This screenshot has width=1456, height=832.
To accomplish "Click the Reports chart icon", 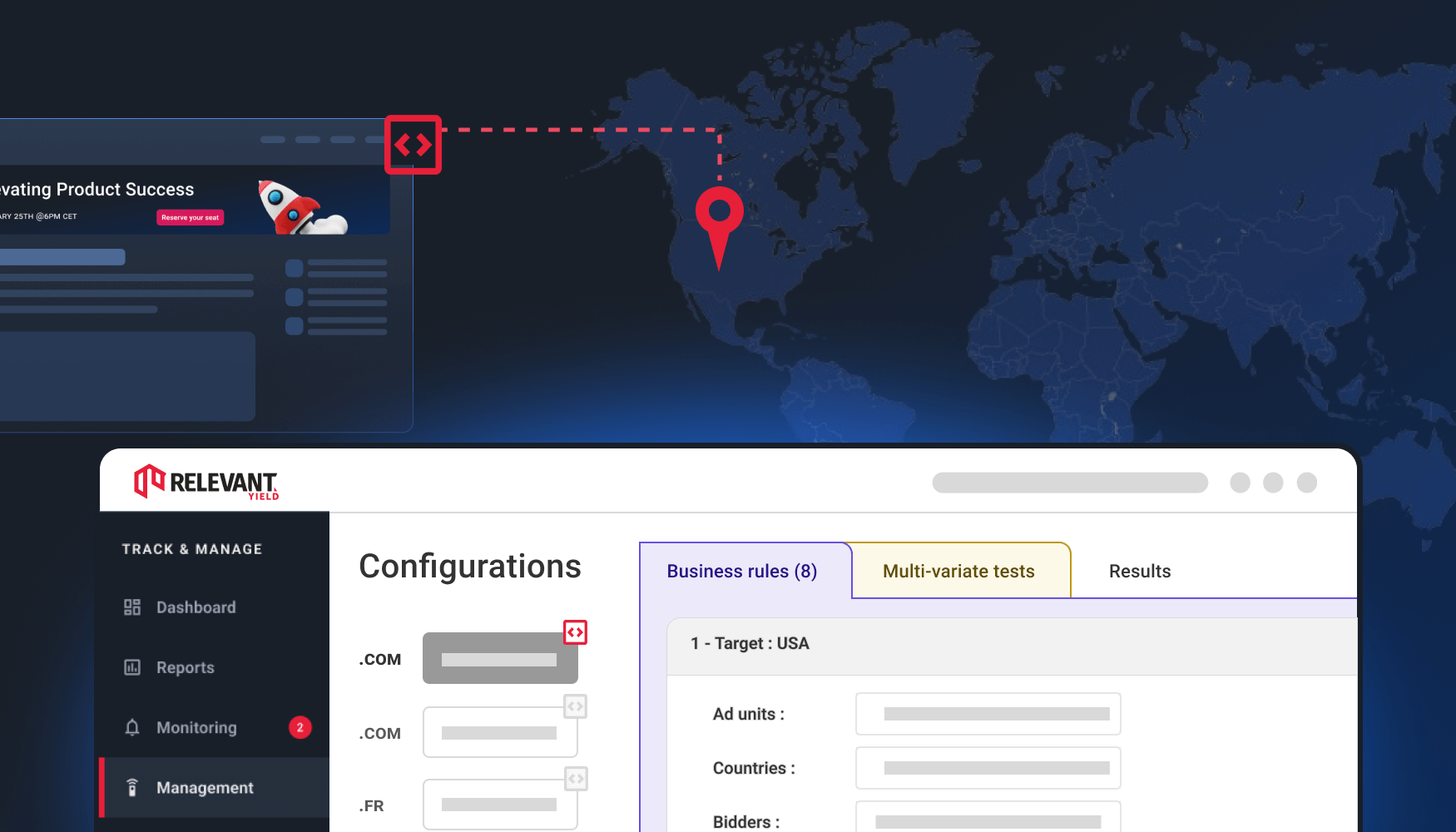I will [x=132, y=667].
